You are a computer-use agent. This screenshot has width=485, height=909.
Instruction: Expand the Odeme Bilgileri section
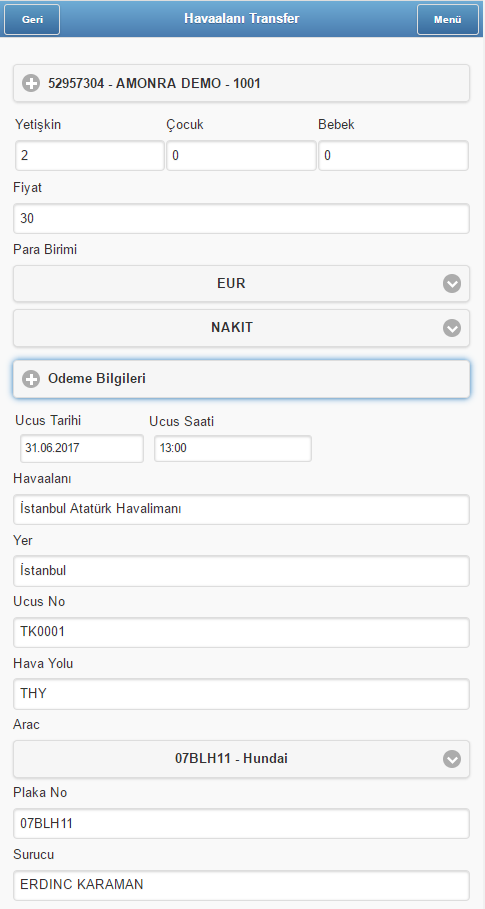tap(241, 379)
